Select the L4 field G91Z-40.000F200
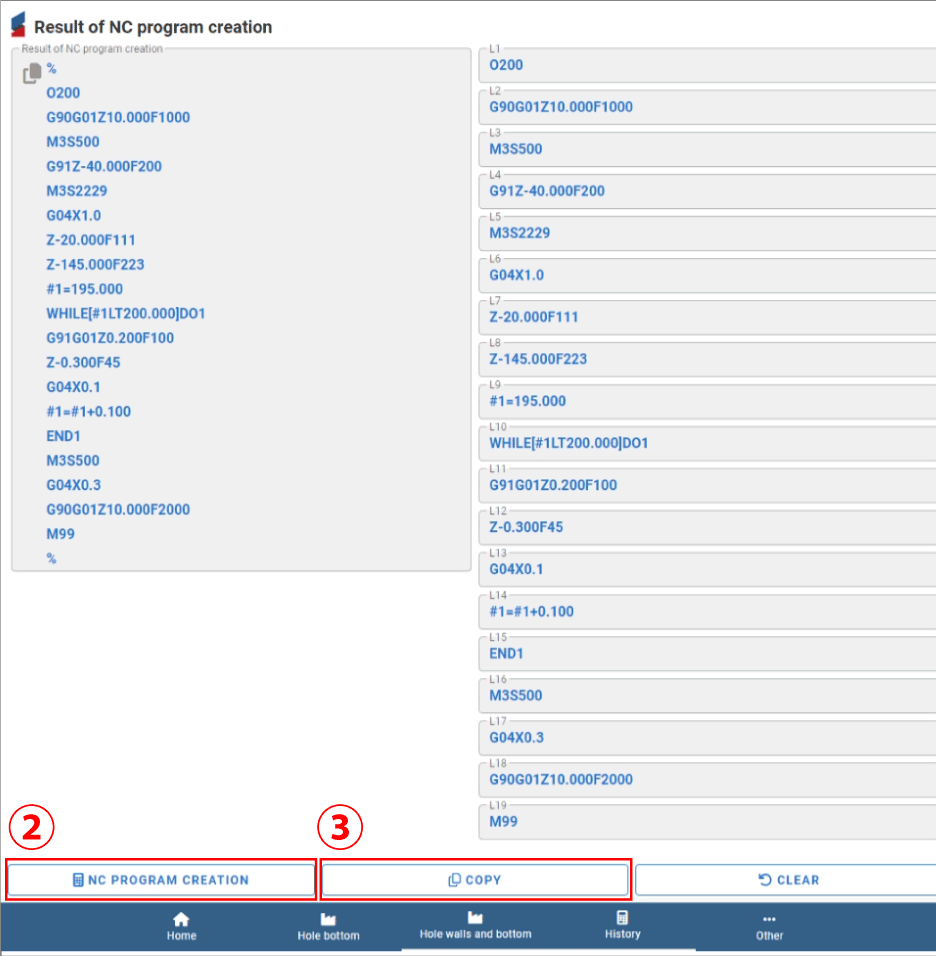The height and width of the screenshot is (956, 936). pyautogui.click(x=707, y=192)
